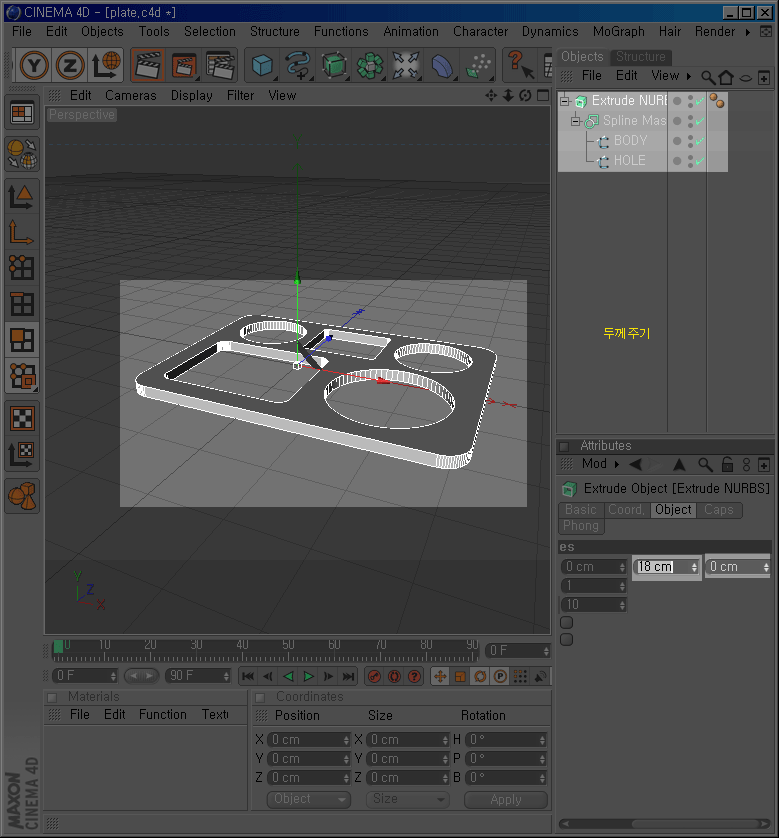Click the home icon in Objects panel
This screenshot has height=838, width=779.
click(x=726, y=78)
